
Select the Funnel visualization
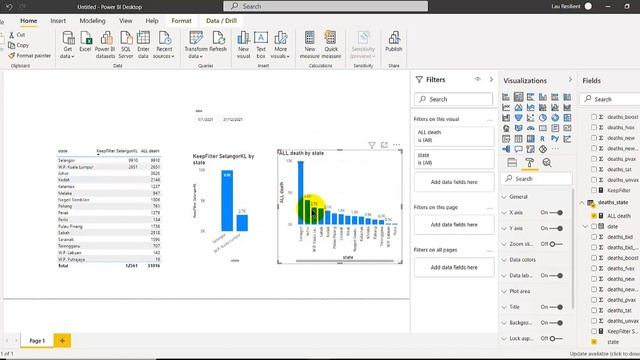point(518,118)
